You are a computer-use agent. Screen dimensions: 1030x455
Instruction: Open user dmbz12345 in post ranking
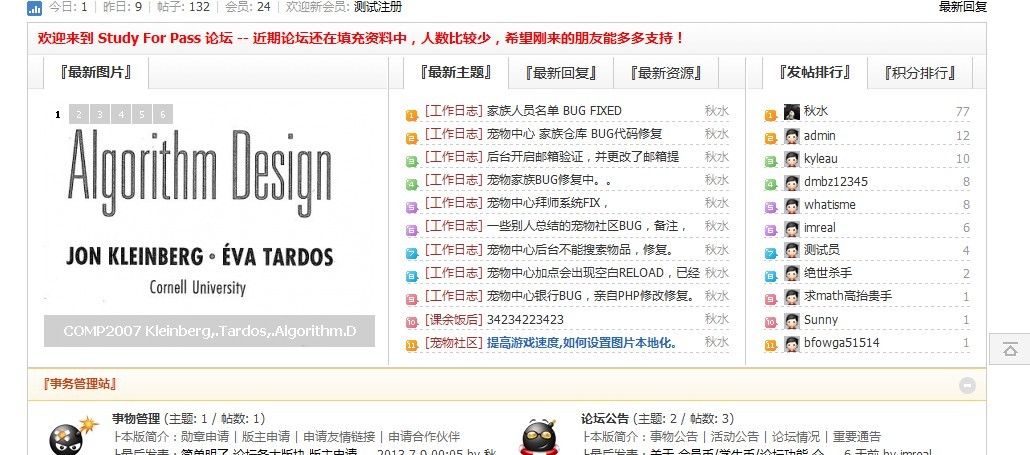click(836, 182)
